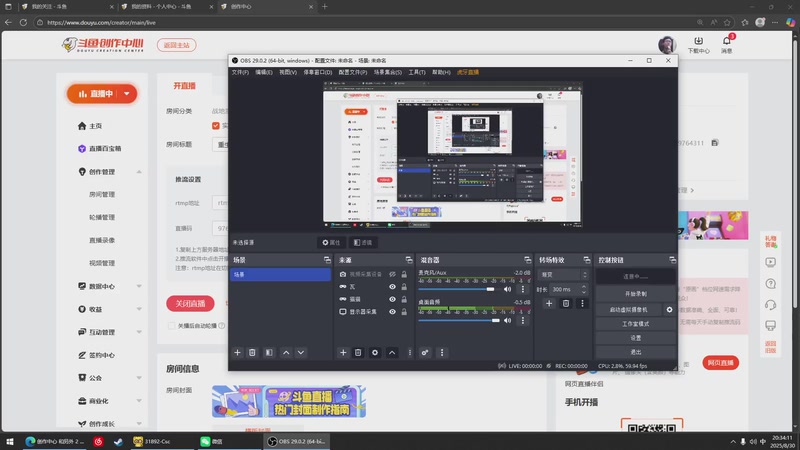Open the transition type combo box
Viewport: 800px width, 450px height.
pos(563,274)
